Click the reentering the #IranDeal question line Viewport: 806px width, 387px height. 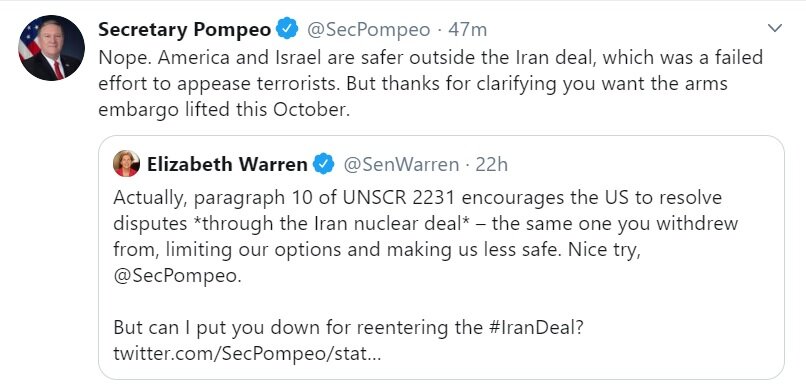point(349,327)
